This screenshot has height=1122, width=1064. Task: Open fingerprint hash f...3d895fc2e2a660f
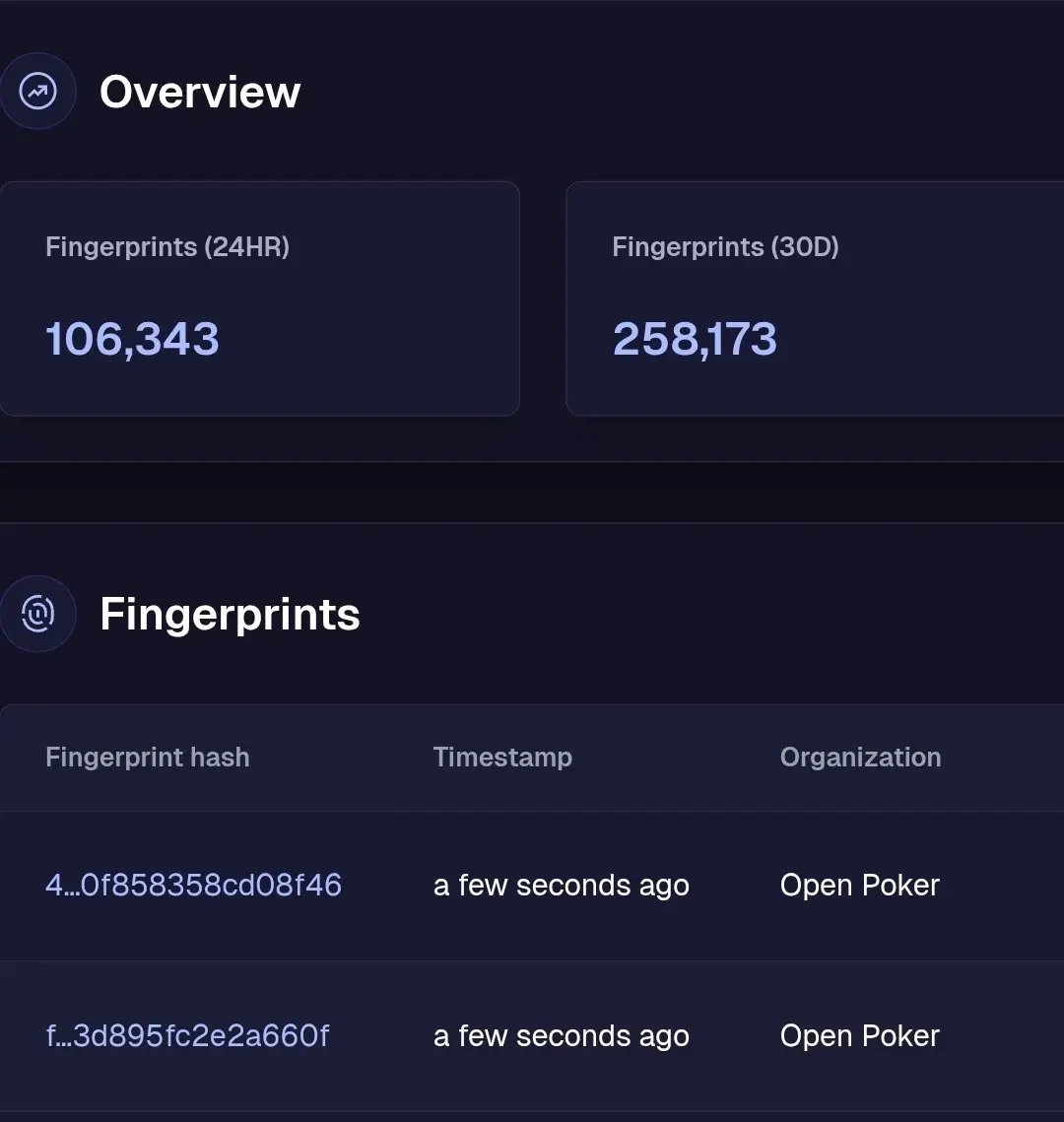[187, 1035]
